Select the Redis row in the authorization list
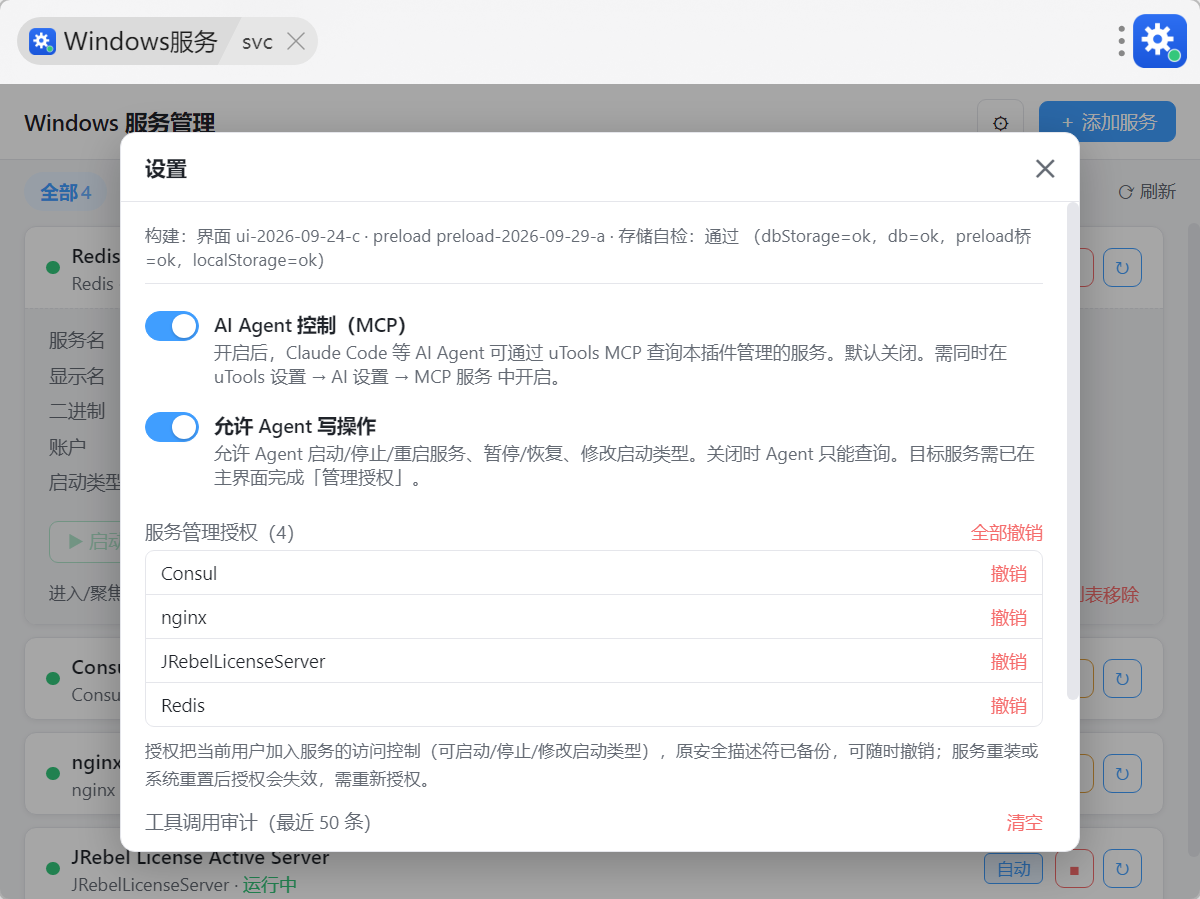 pos(594,705)
